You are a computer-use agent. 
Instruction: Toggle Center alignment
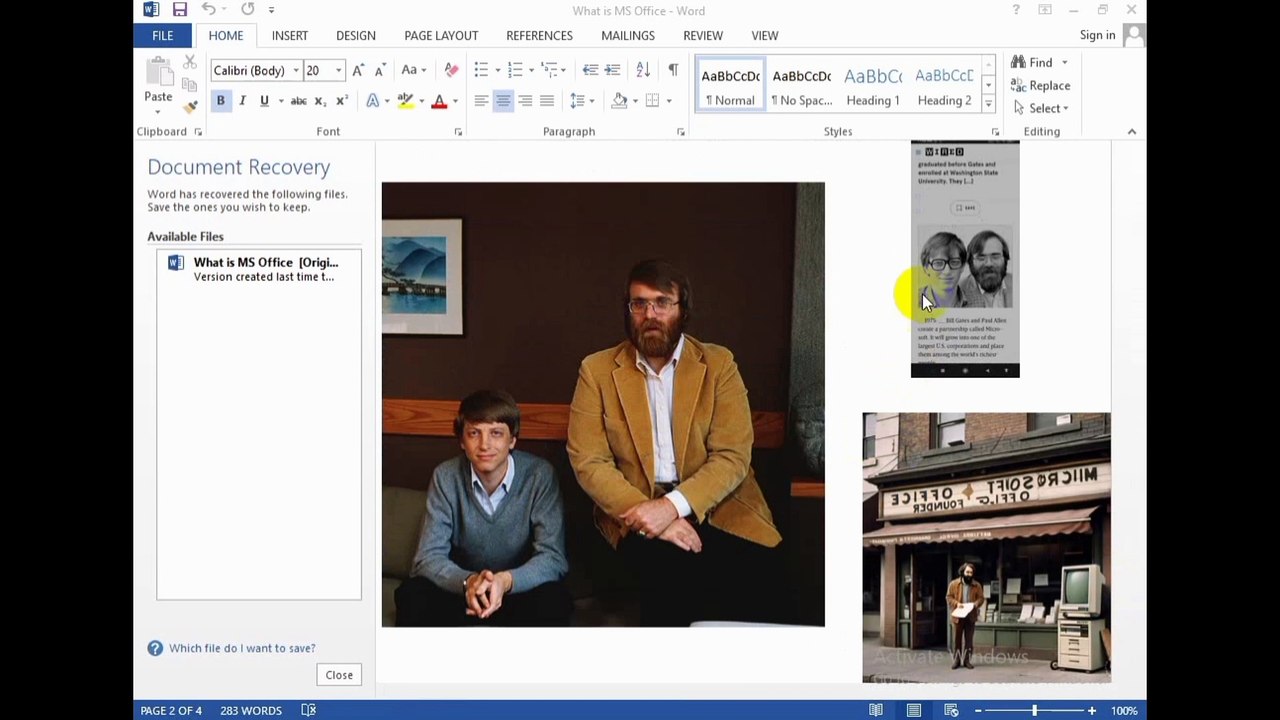coord(503,101)
